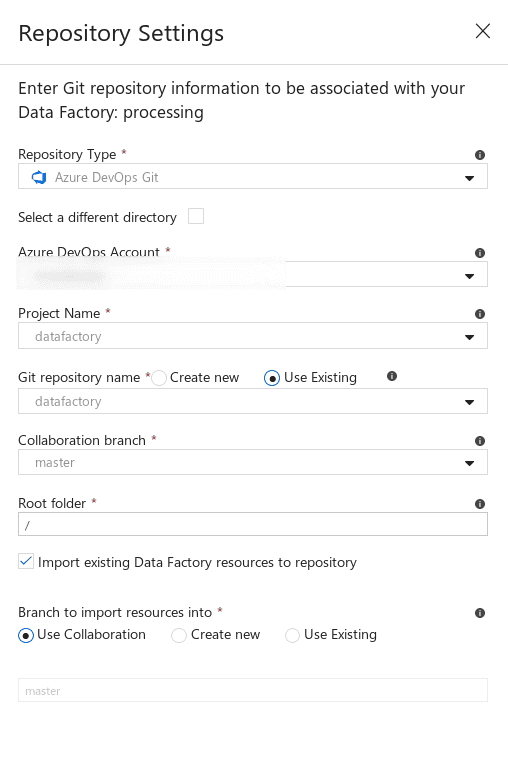508x783 pixels.
Task: Click info icon for Collaboration branch
Action: click(480, 441)
